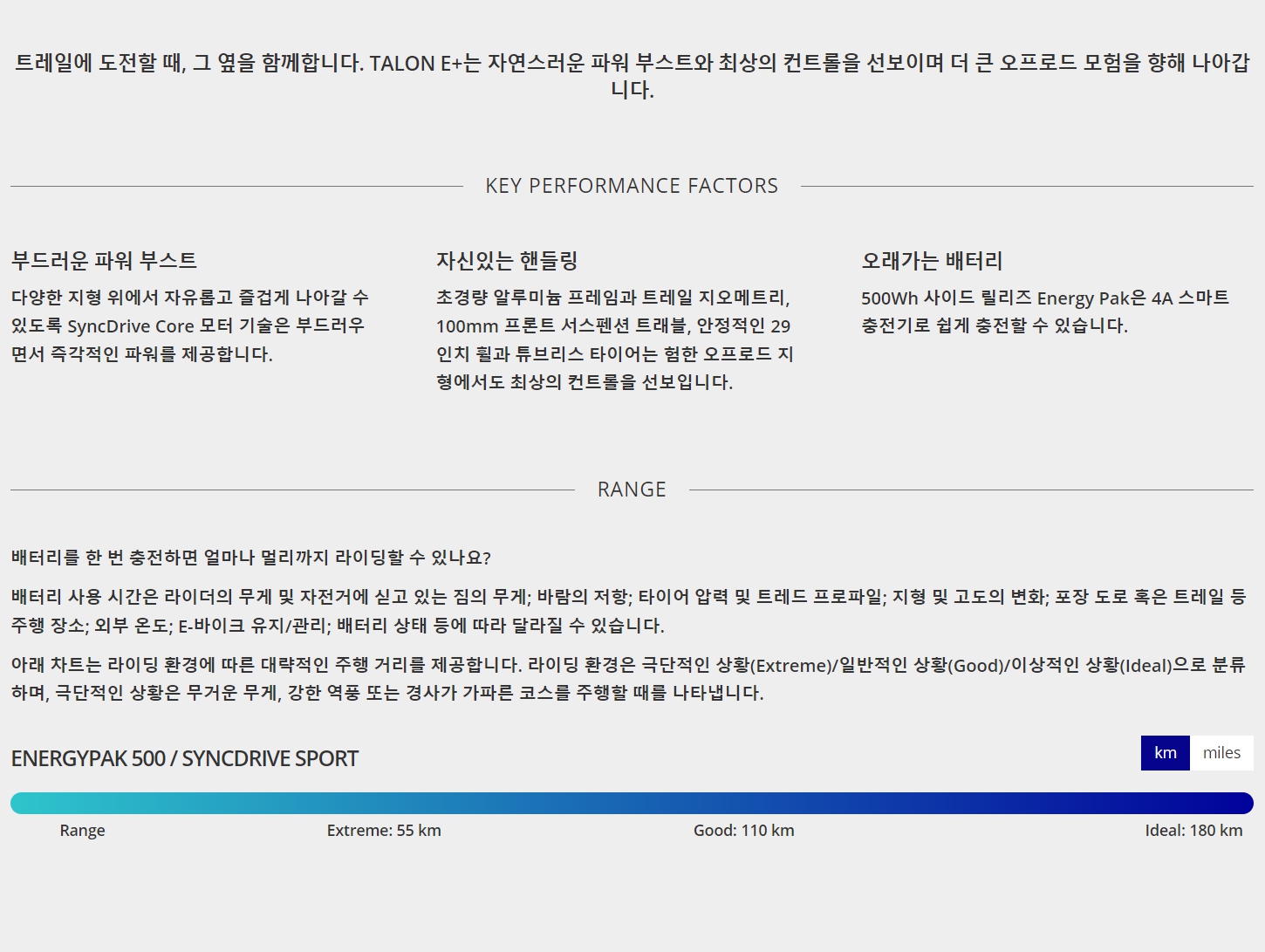
Task: Click the 500Wh Energy Pak description paragraph
Action: [x=1045, y=312]
